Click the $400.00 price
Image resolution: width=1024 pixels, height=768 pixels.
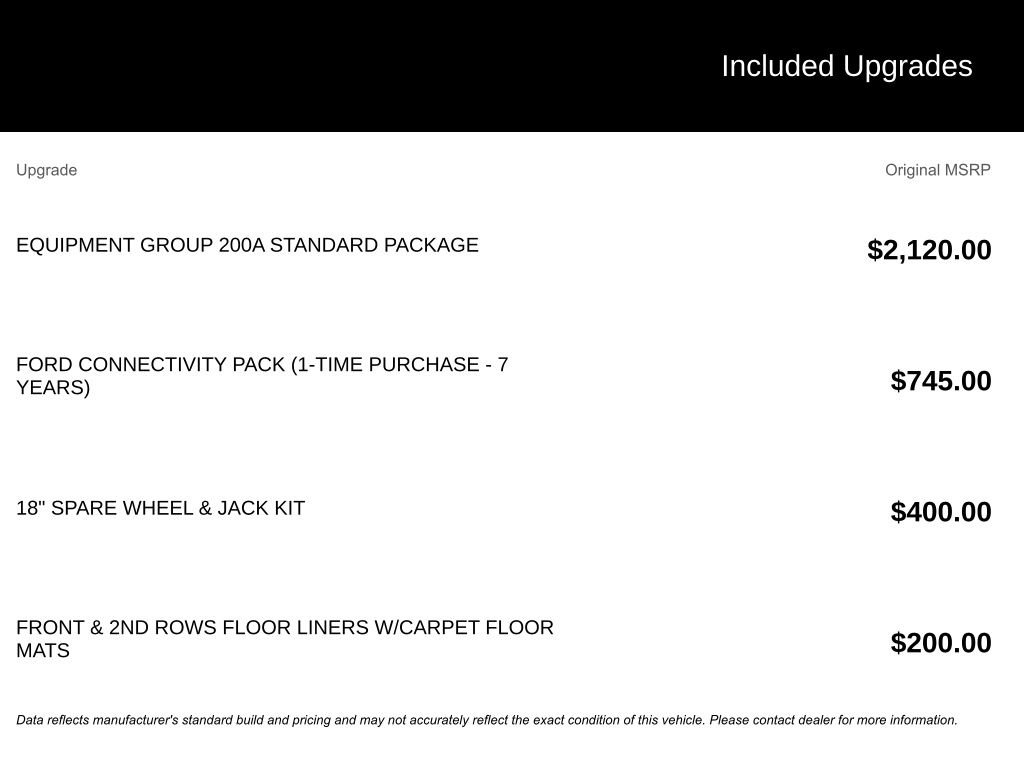[x=941, y=512]
